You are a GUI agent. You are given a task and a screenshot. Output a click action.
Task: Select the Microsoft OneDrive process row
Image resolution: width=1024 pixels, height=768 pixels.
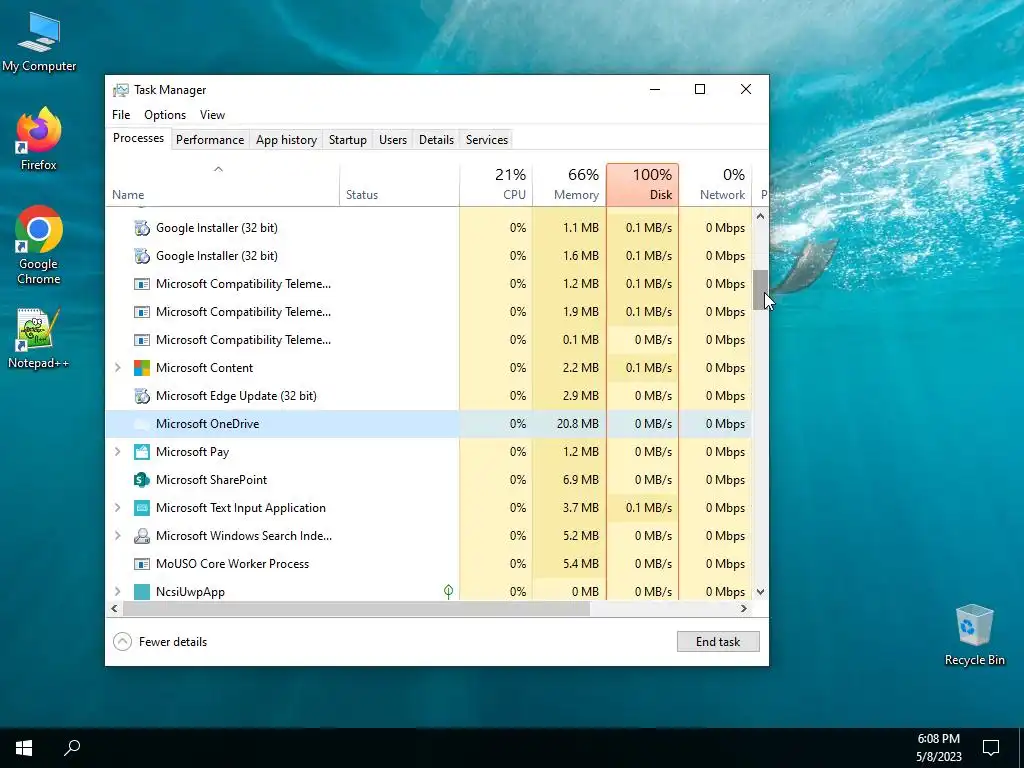click(x=428, y=424)
